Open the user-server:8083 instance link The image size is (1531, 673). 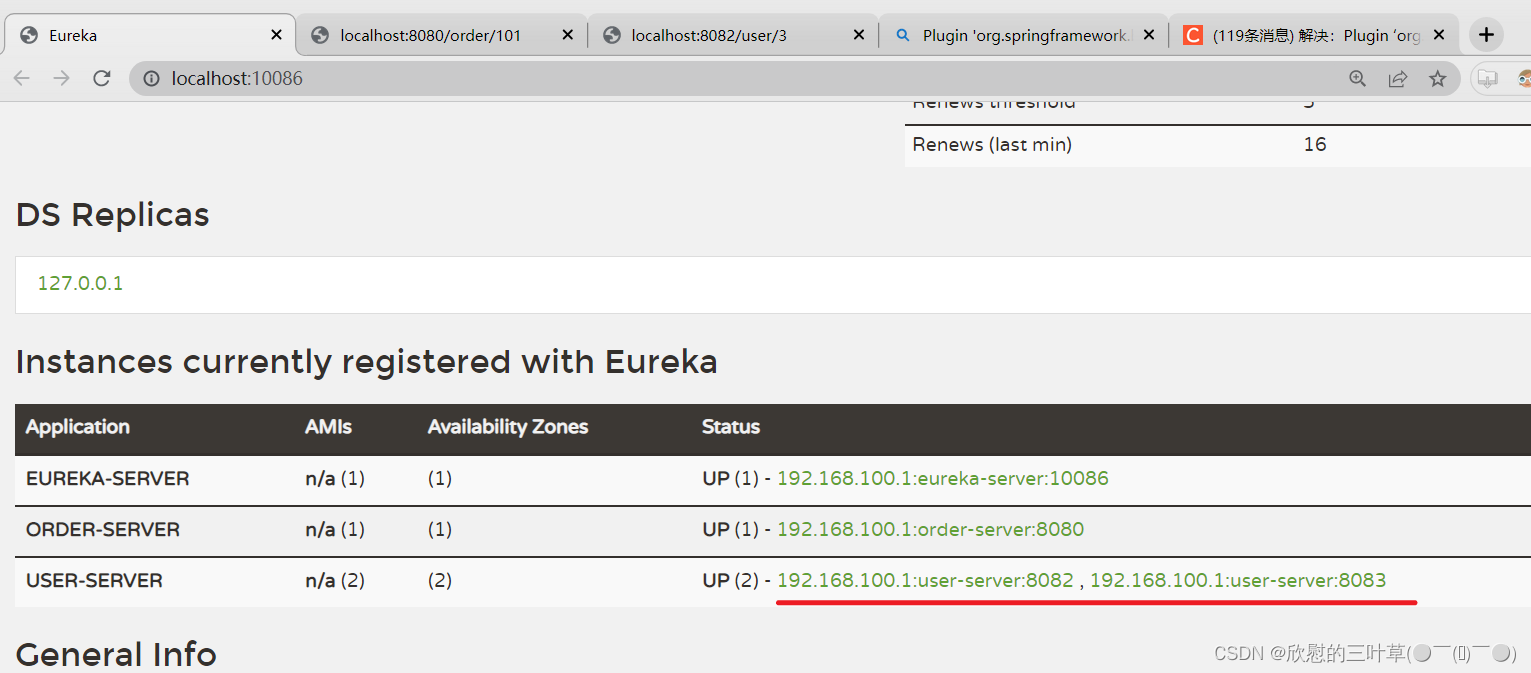click(x=1238, y=580)
